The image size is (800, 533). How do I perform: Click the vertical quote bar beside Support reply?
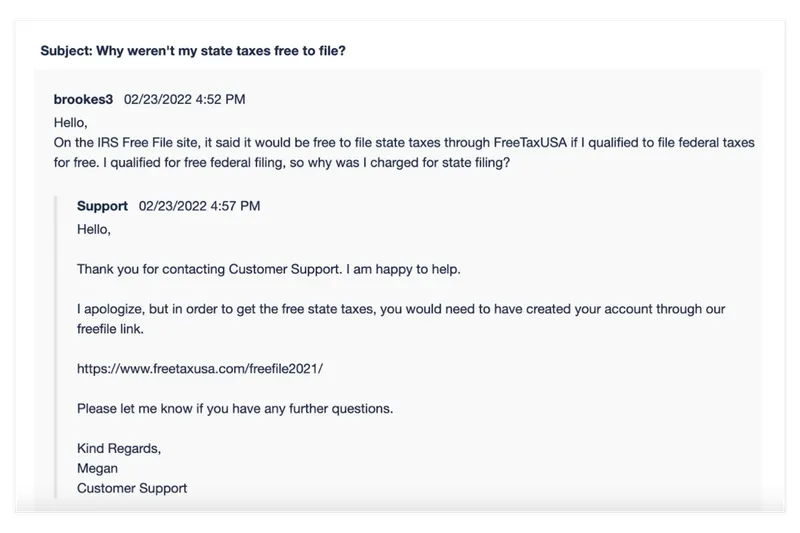56,346
